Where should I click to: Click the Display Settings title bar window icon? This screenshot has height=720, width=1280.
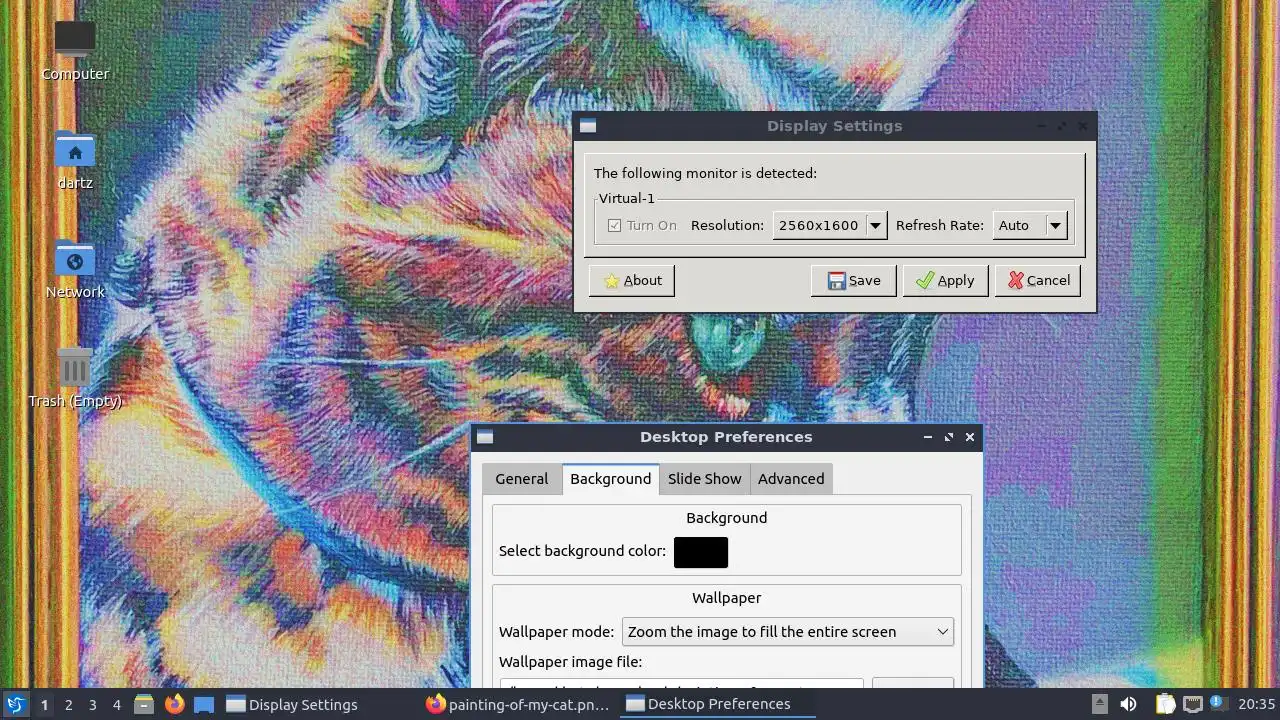(588, 126)
